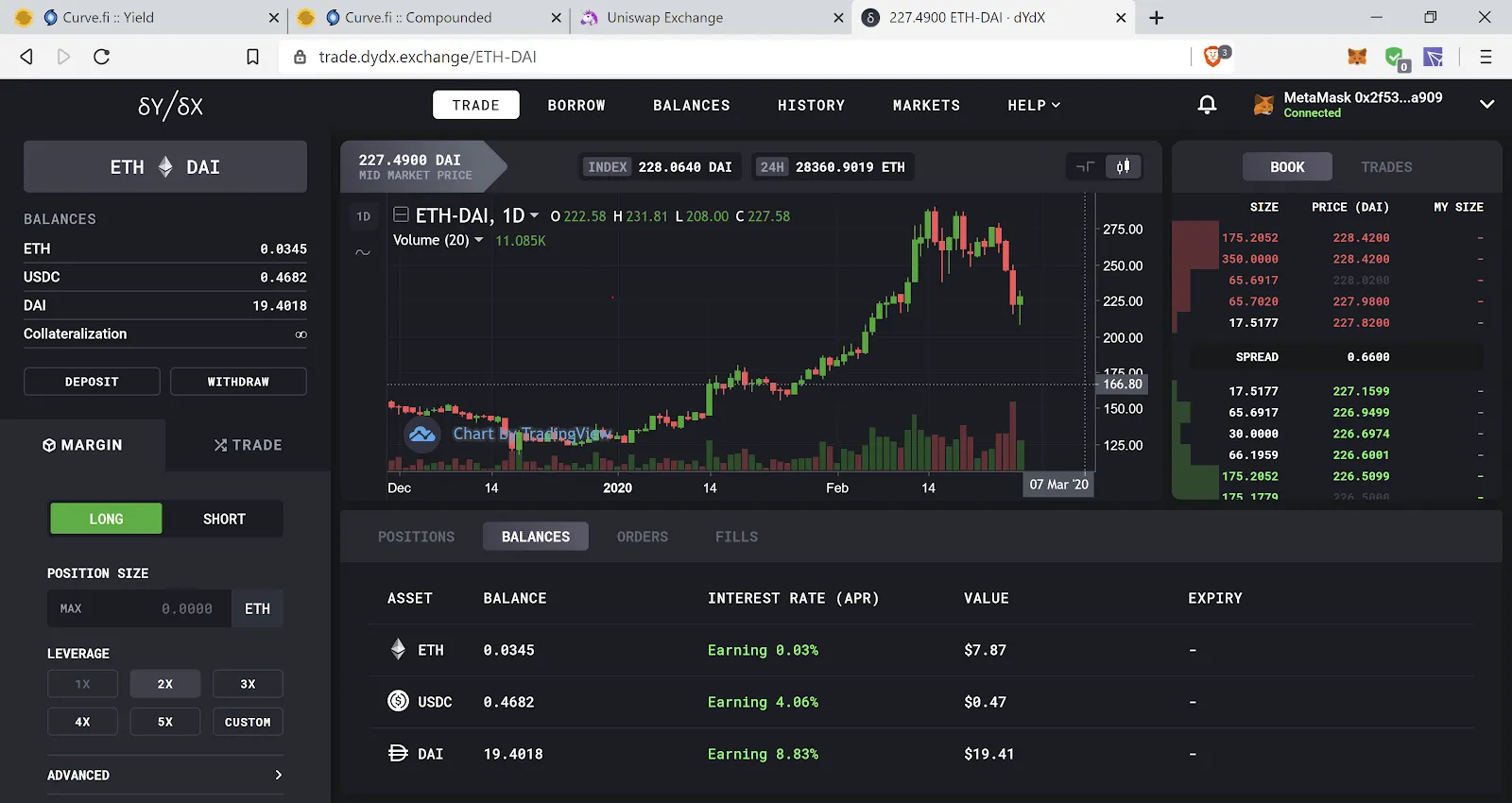Select the MARGIN trading mode
Image resolution: width=1512 pixels, height=803 pixels.
coord(83,445)
